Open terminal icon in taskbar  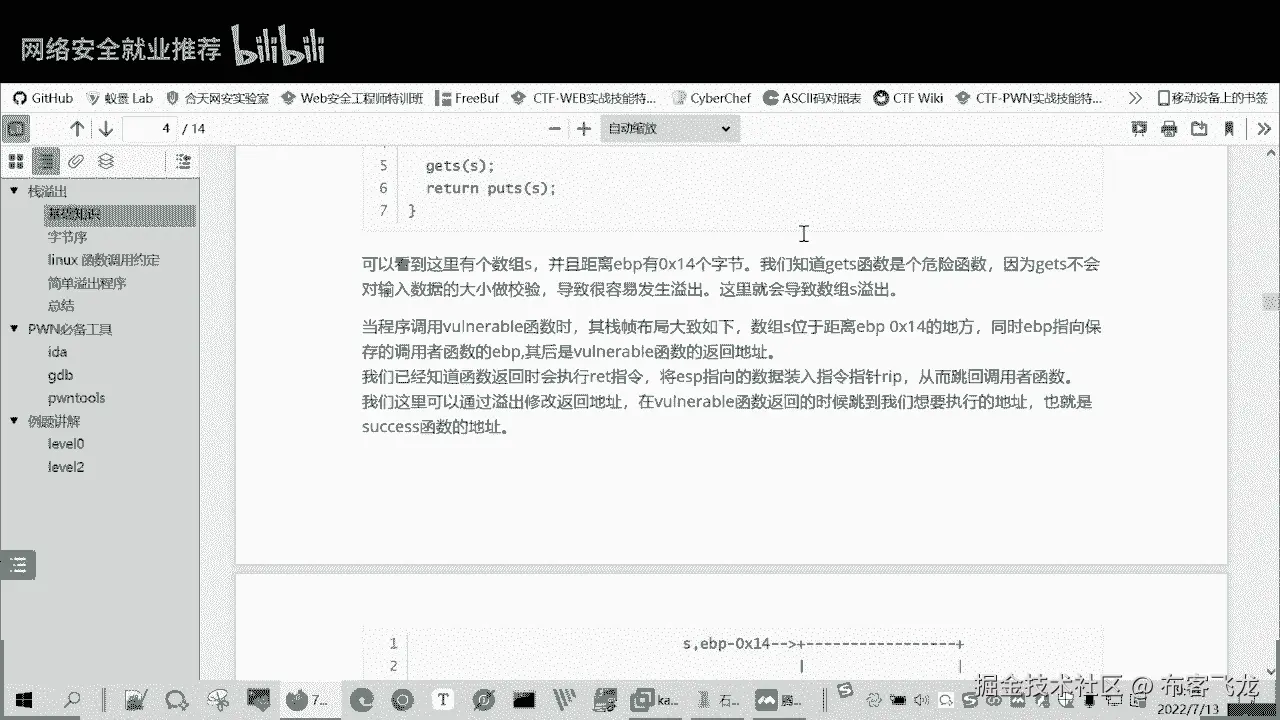tap(524, 699)
